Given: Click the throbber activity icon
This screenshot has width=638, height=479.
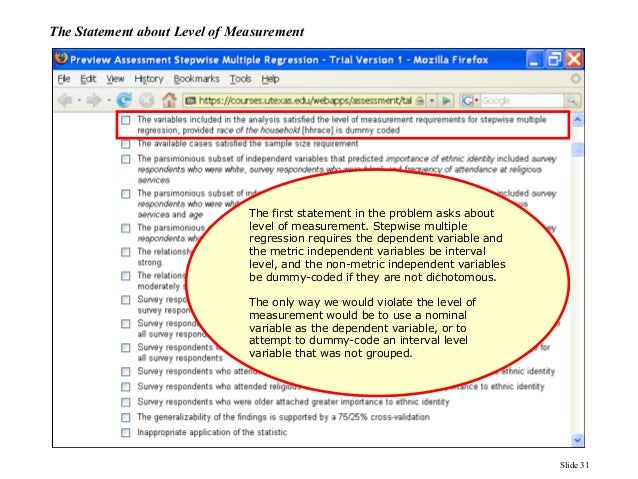Looking at the screenshot, I should click(575, 79).
